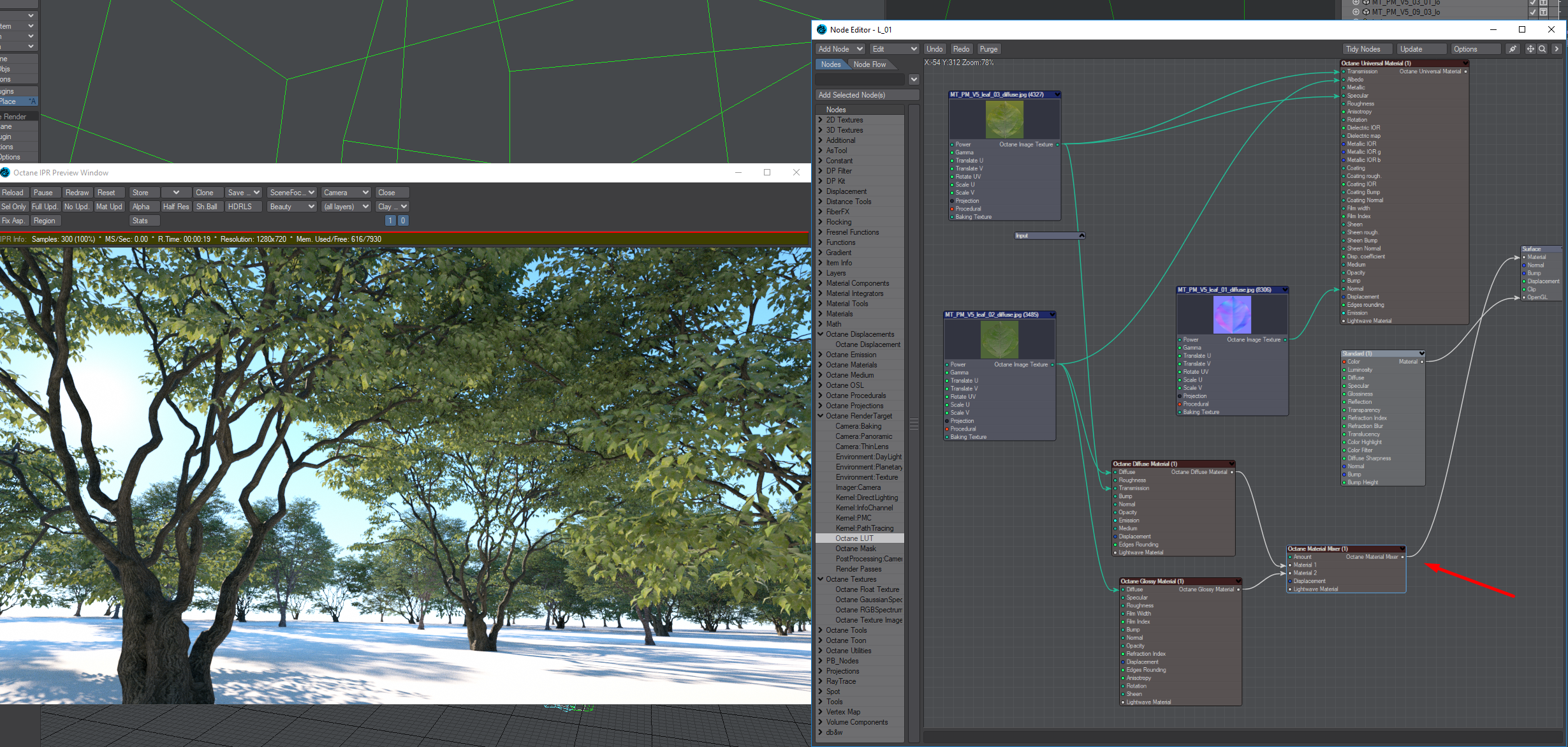Expand the Octane Materials category
Viewport: 1568px width, 747px height.
821,365
